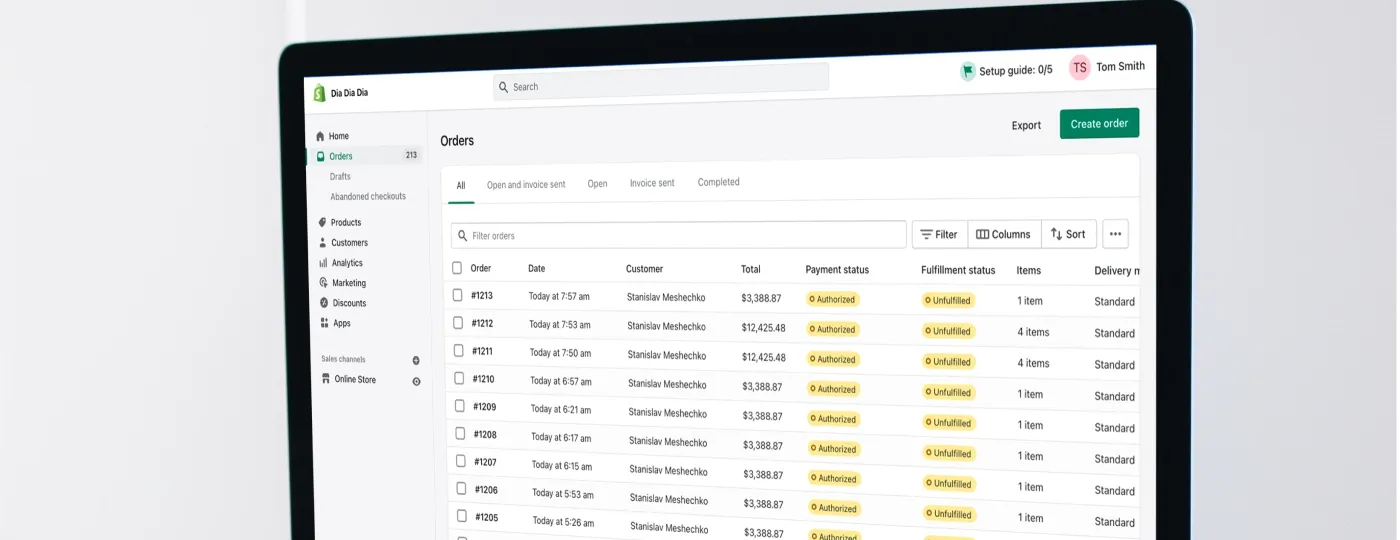Select checkbox for order #1213
This screenshot has width=1400, height=540.
457,295
